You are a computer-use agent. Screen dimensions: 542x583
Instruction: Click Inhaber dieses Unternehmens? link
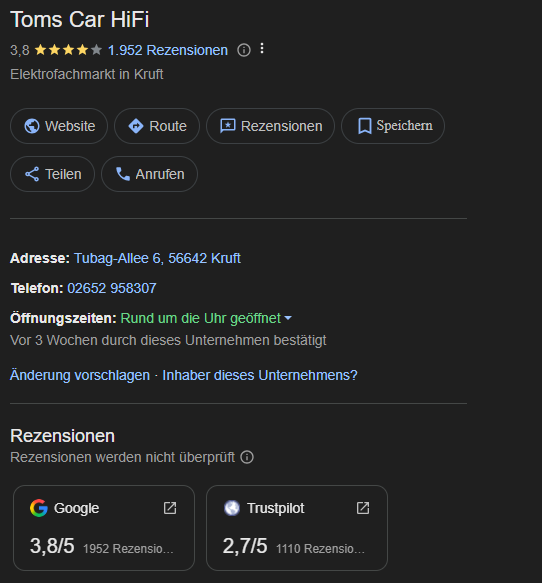(260, 375)
